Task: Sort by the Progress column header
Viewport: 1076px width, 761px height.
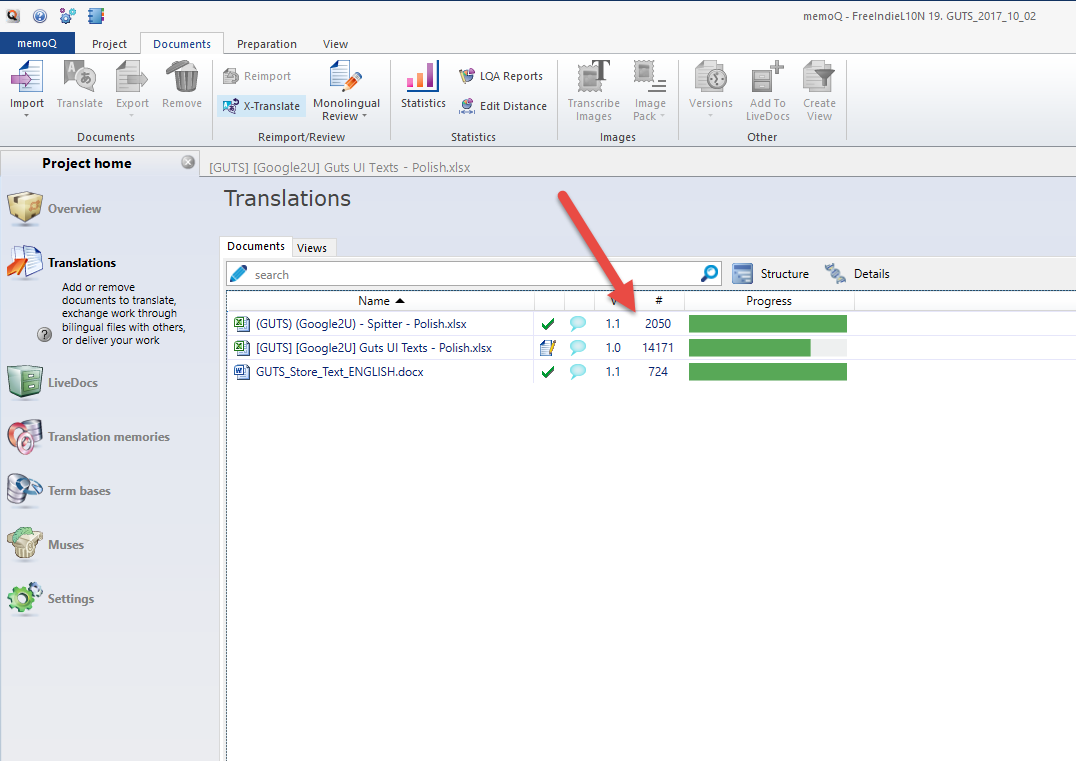Action: click(769, 301)
